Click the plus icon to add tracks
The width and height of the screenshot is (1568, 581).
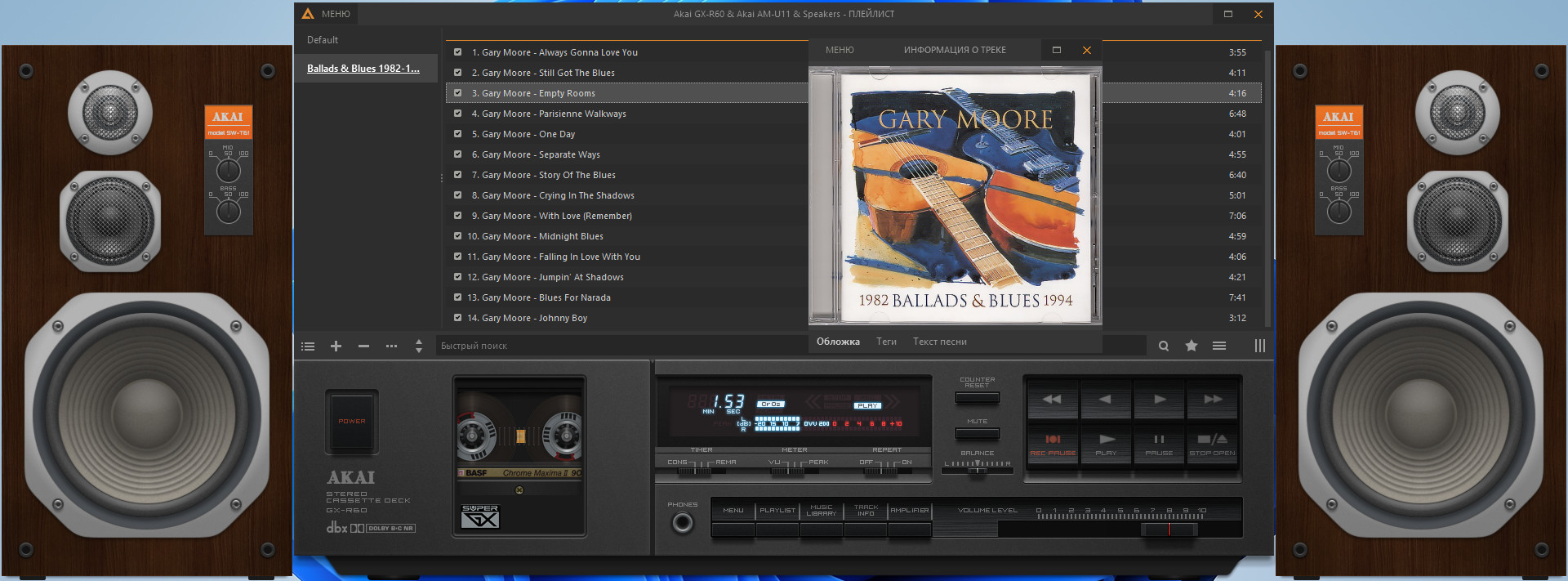click(336, 346)
